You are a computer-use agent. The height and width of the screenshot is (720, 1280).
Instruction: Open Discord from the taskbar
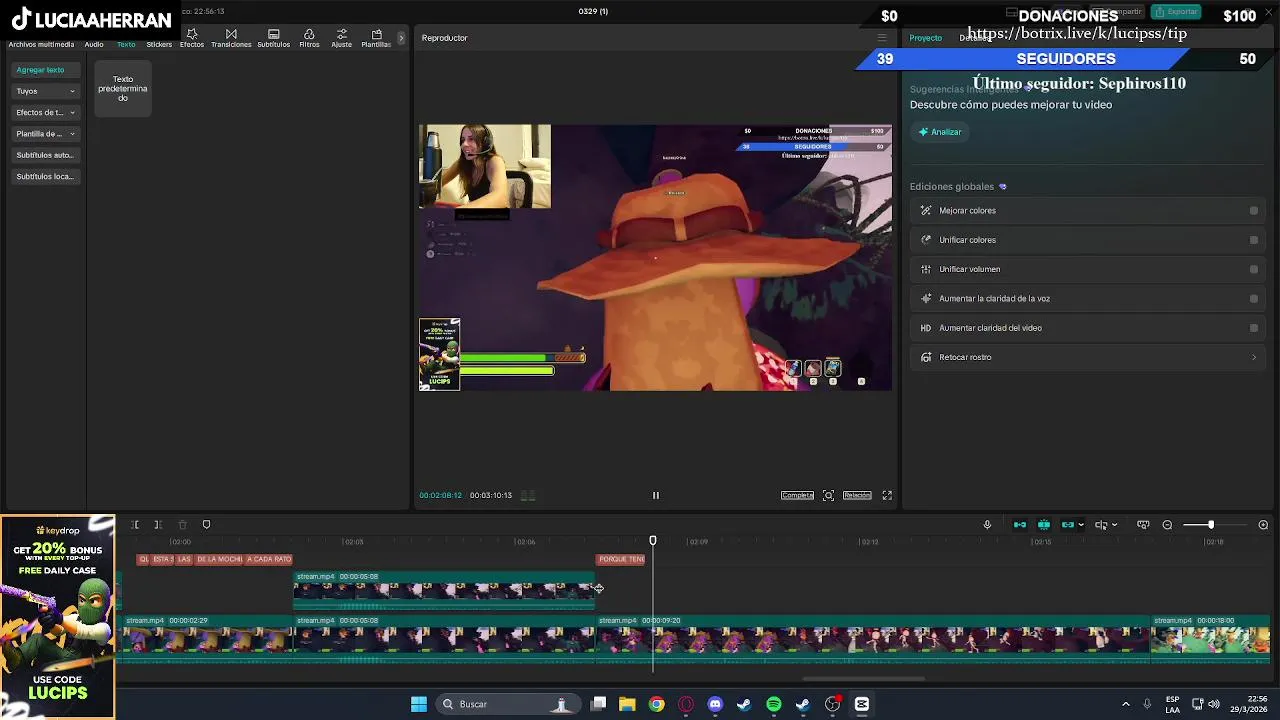pos(715,704)
